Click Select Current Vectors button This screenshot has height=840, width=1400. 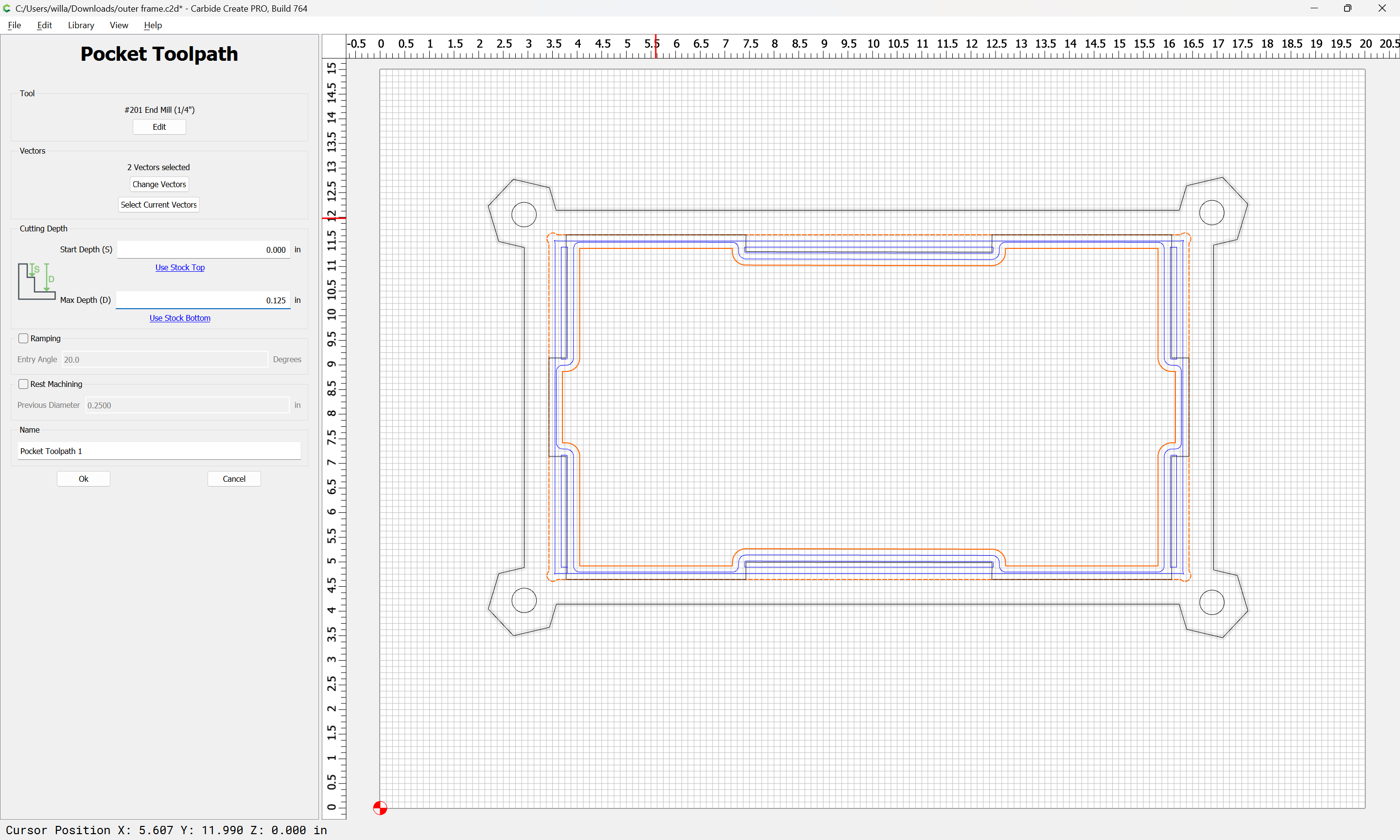click(158, 204)
